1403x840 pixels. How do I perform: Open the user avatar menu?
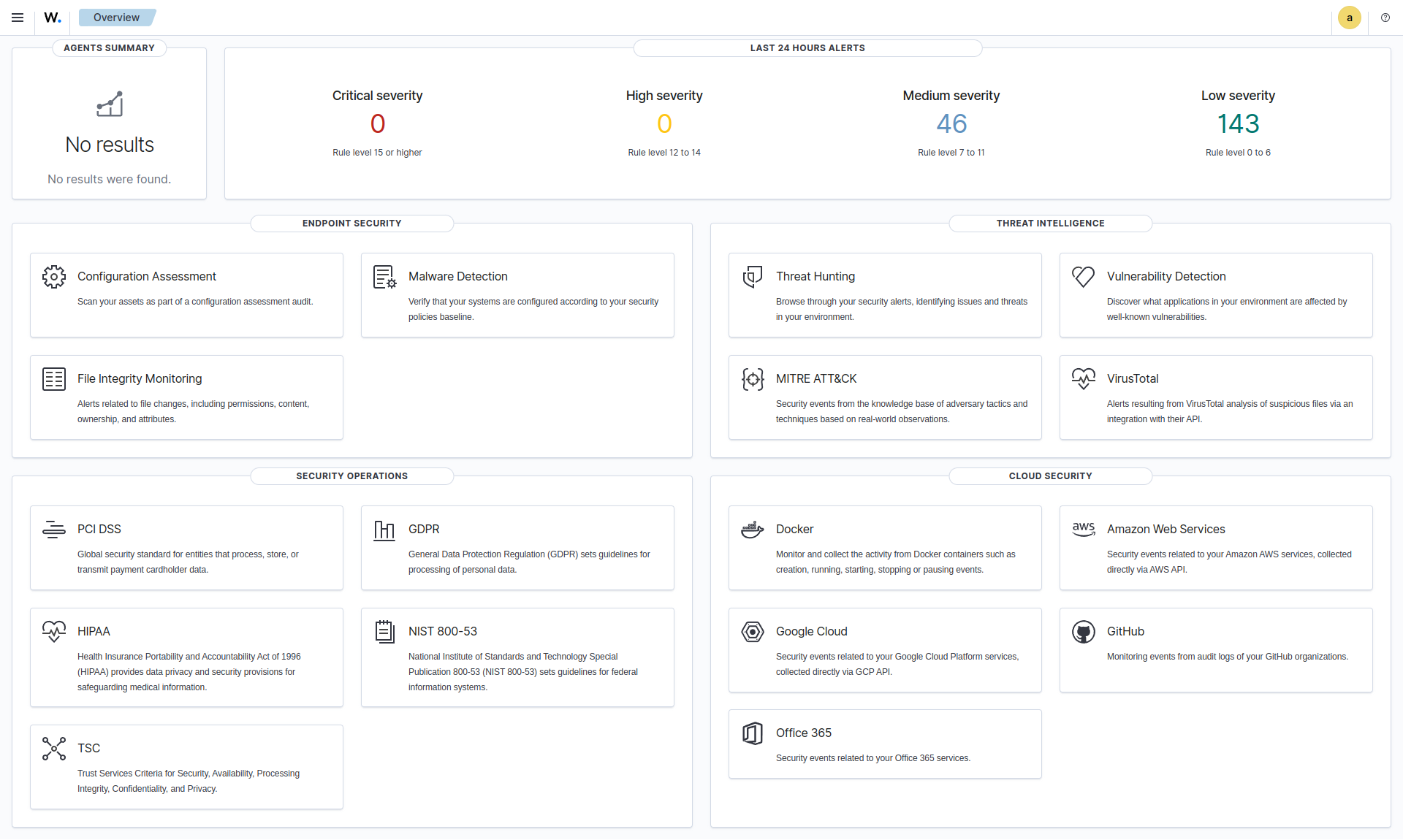coord(1349,18)
